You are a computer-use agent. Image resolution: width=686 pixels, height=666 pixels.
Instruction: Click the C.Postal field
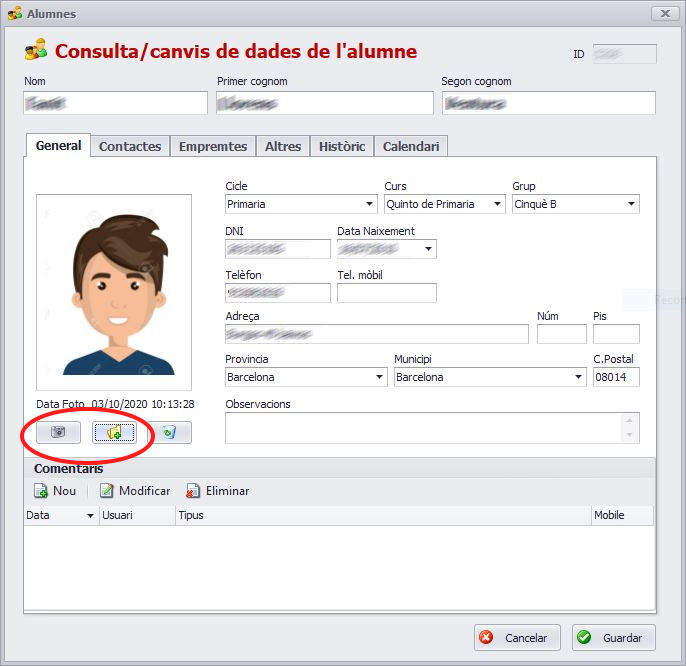616,377
